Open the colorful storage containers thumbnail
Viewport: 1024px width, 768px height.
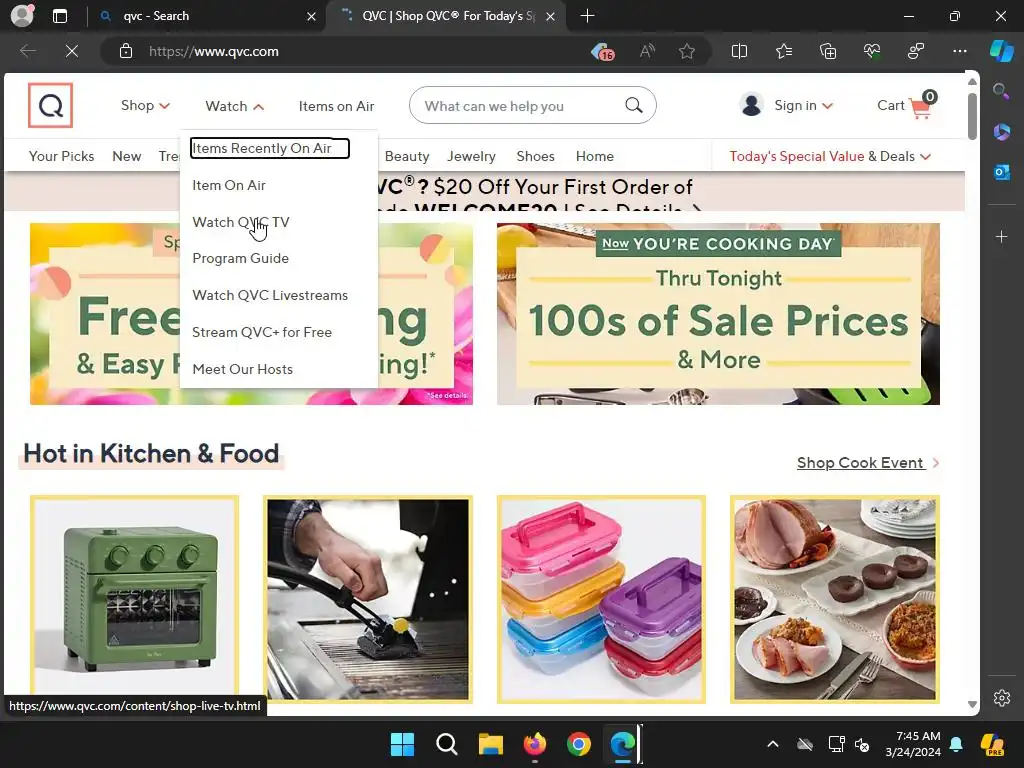(x=601, y=599)
